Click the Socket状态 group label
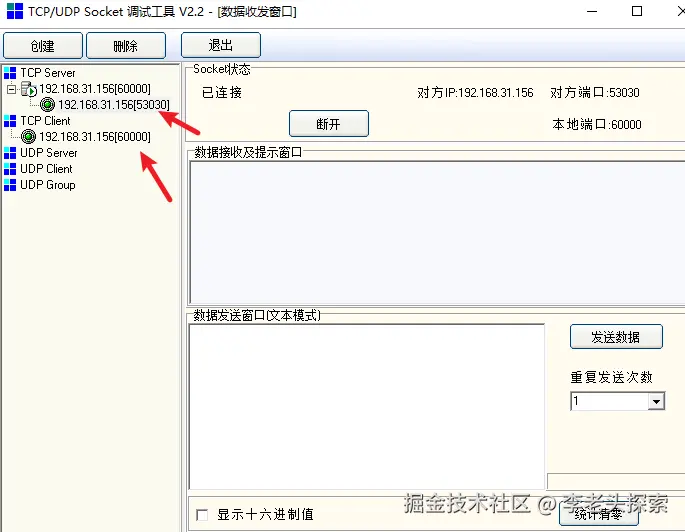The width and height of the screenshot is (685, 532). tap(222, 69)
